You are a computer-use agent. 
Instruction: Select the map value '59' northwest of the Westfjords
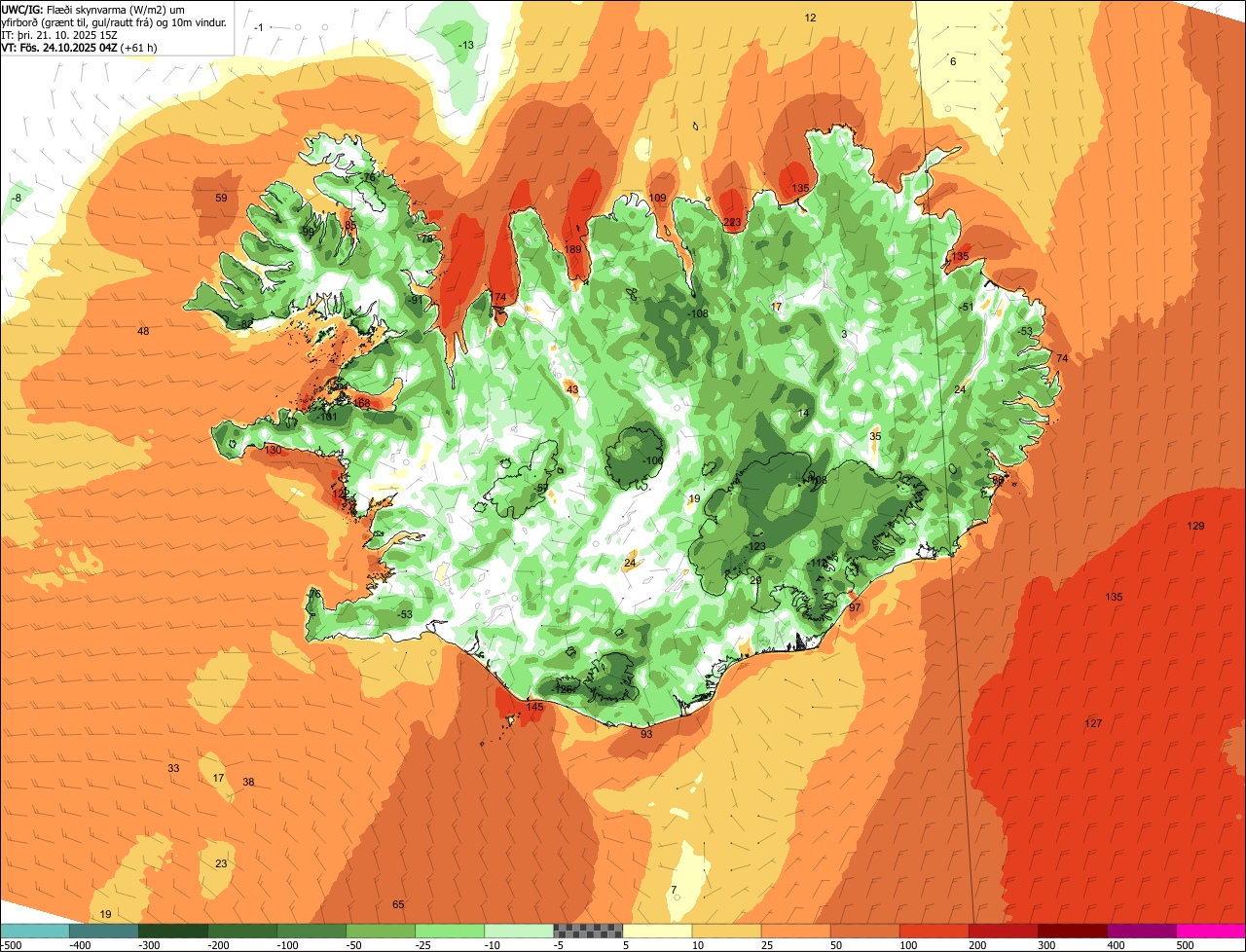tap(221, 199)
